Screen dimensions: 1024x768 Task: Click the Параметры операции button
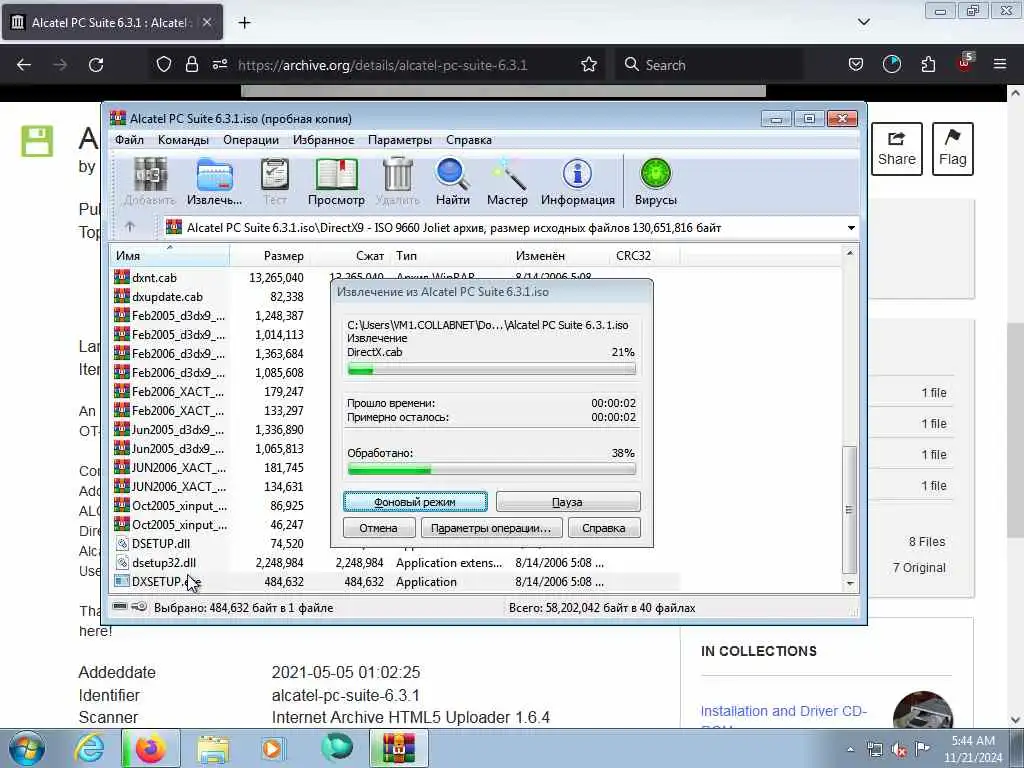[491, 528]
